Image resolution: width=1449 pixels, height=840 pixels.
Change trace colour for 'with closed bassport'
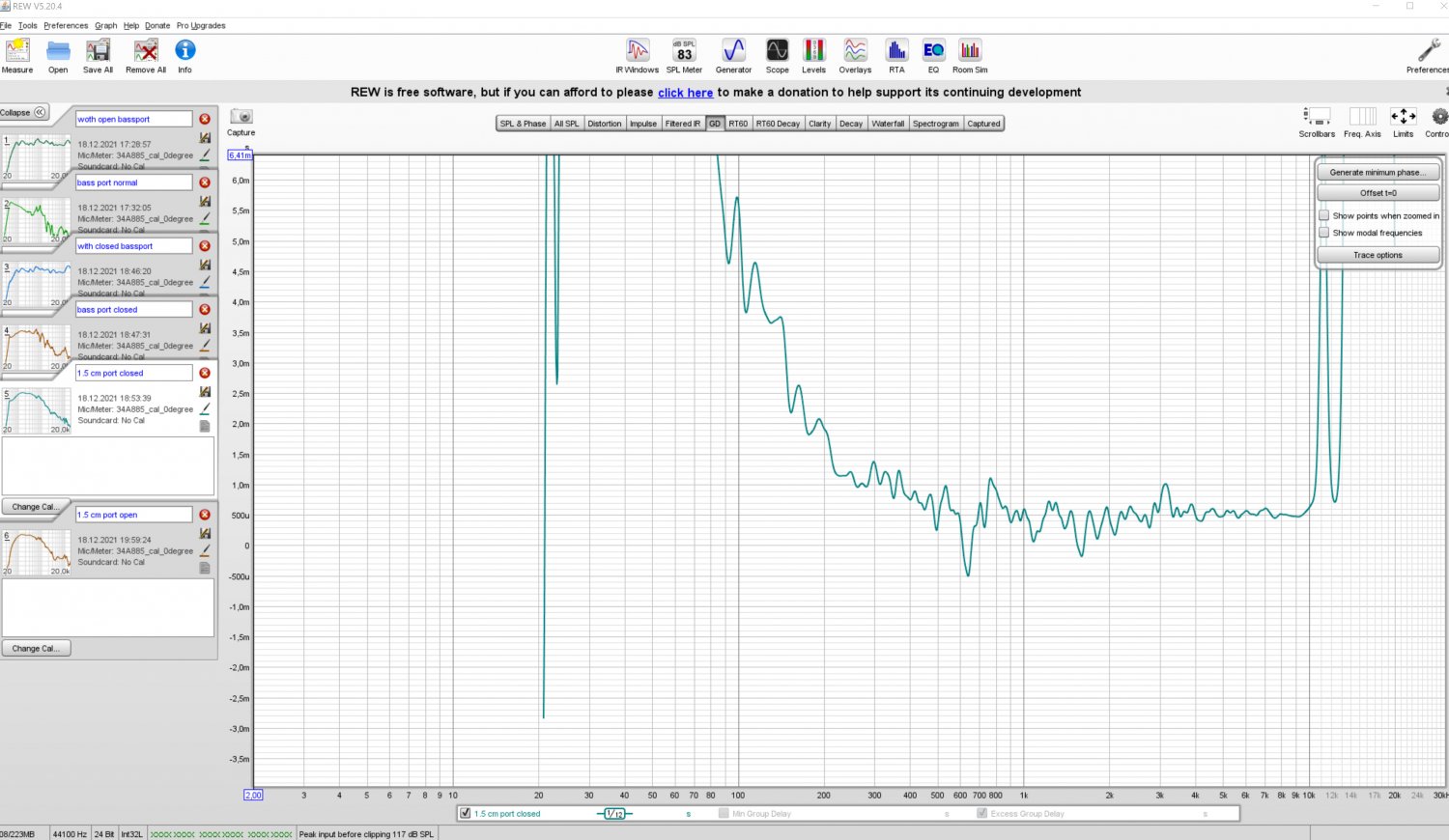point(205,282)
